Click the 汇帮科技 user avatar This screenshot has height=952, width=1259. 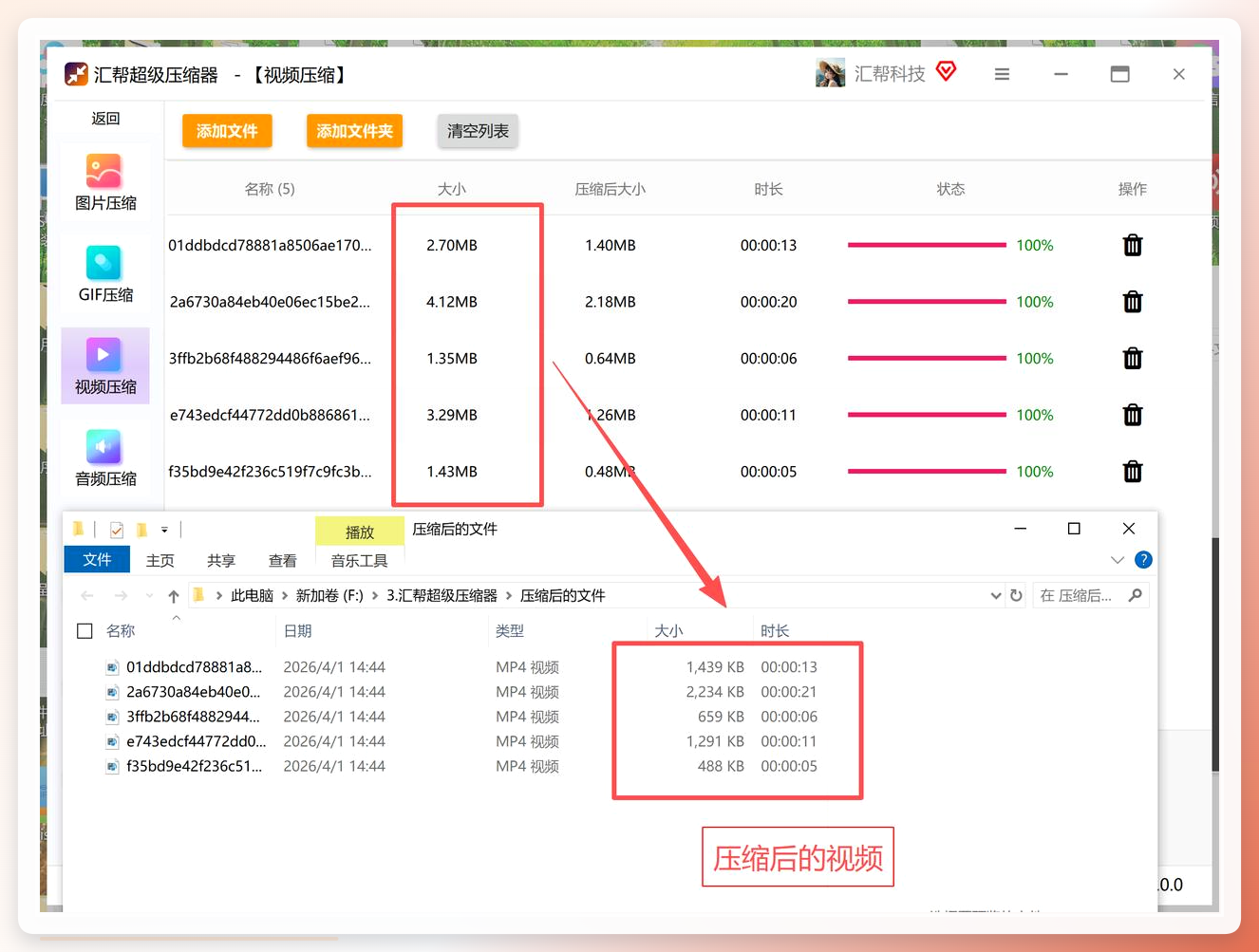tap(830, 73)
